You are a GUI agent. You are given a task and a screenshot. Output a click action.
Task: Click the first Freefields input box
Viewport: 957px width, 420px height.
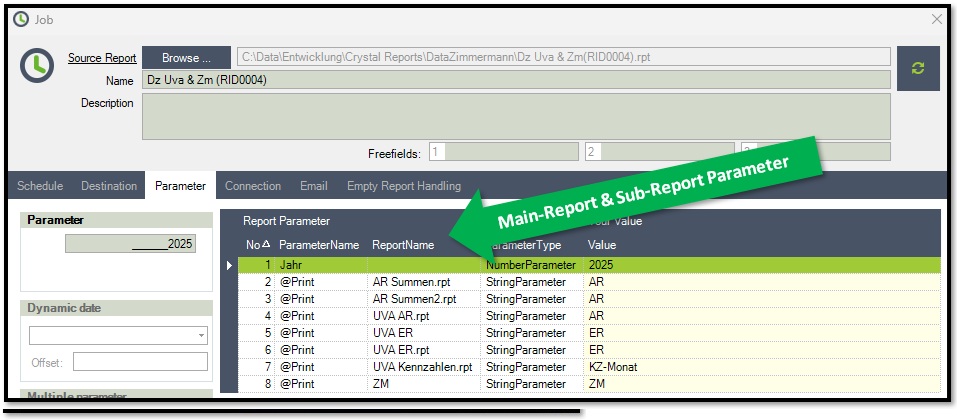503,152
